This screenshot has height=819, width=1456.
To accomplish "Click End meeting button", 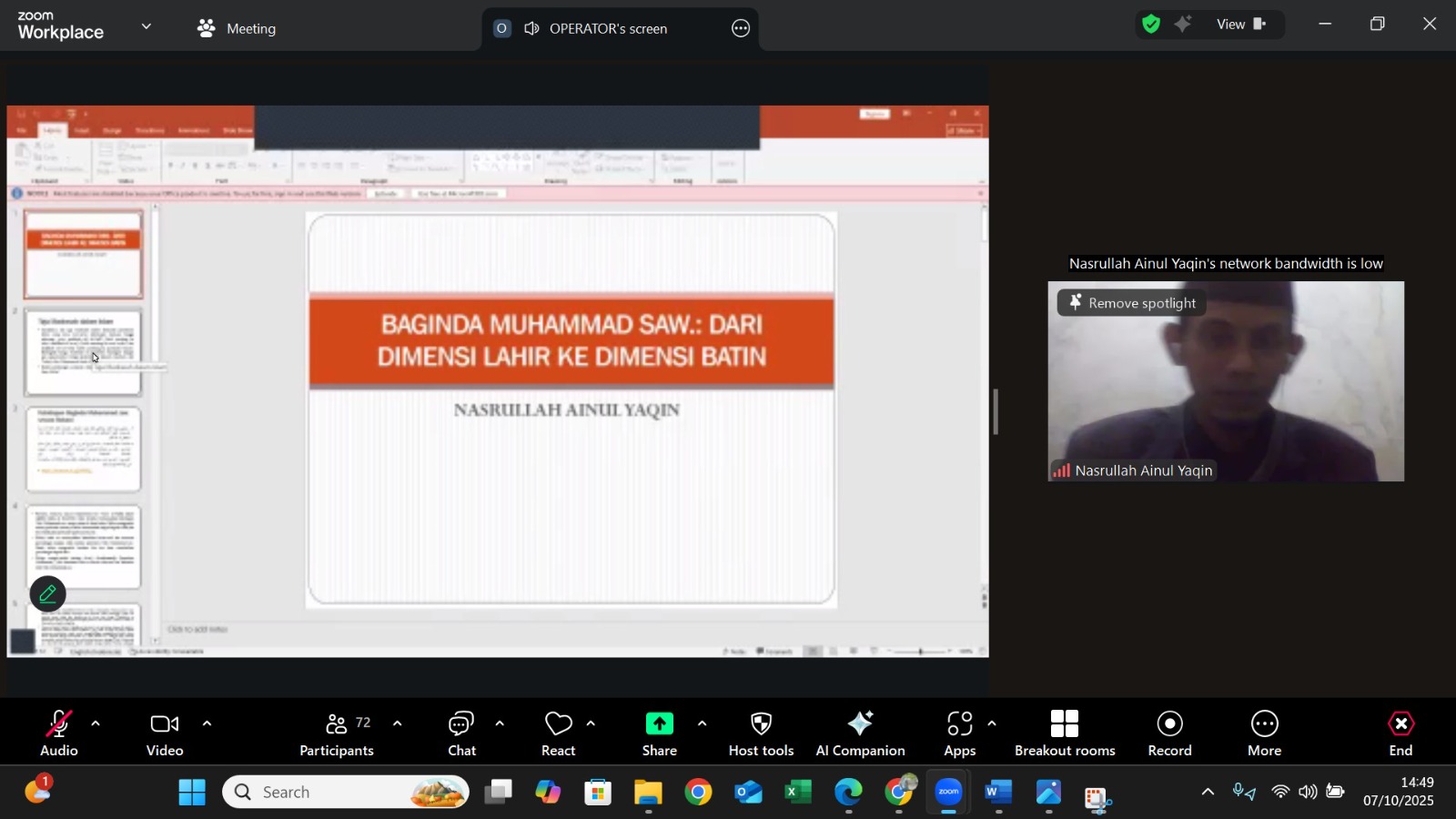I will tap(1400, 733).
